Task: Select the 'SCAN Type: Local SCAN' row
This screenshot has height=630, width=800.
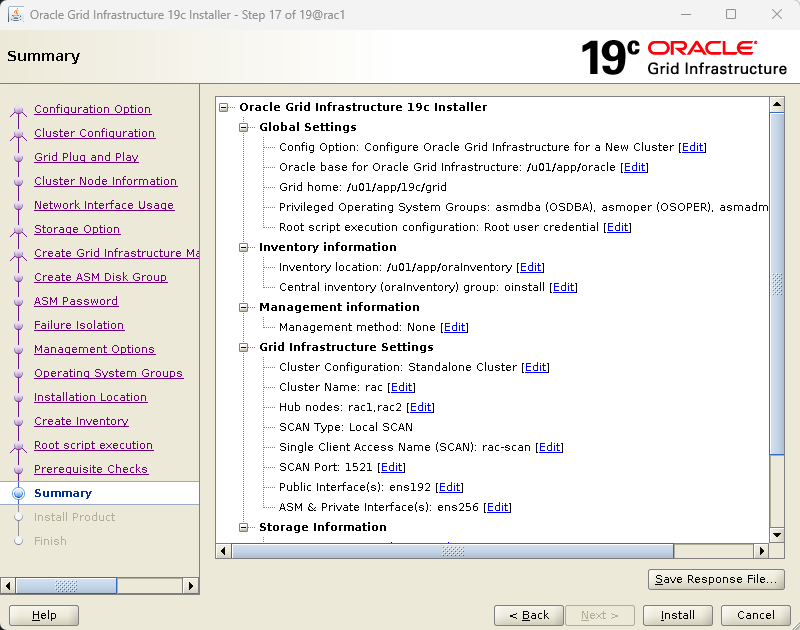Action: (346, 427)
